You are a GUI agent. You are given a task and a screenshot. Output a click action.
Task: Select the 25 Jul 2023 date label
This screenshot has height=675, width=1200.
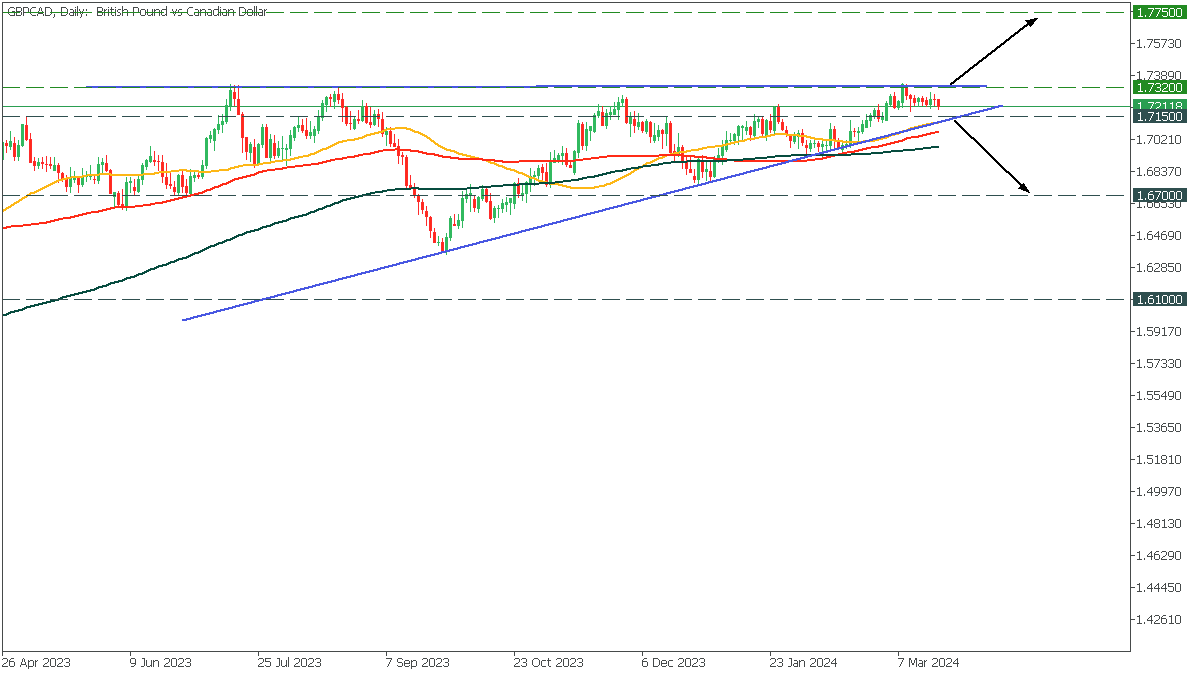tap(289, 662)
